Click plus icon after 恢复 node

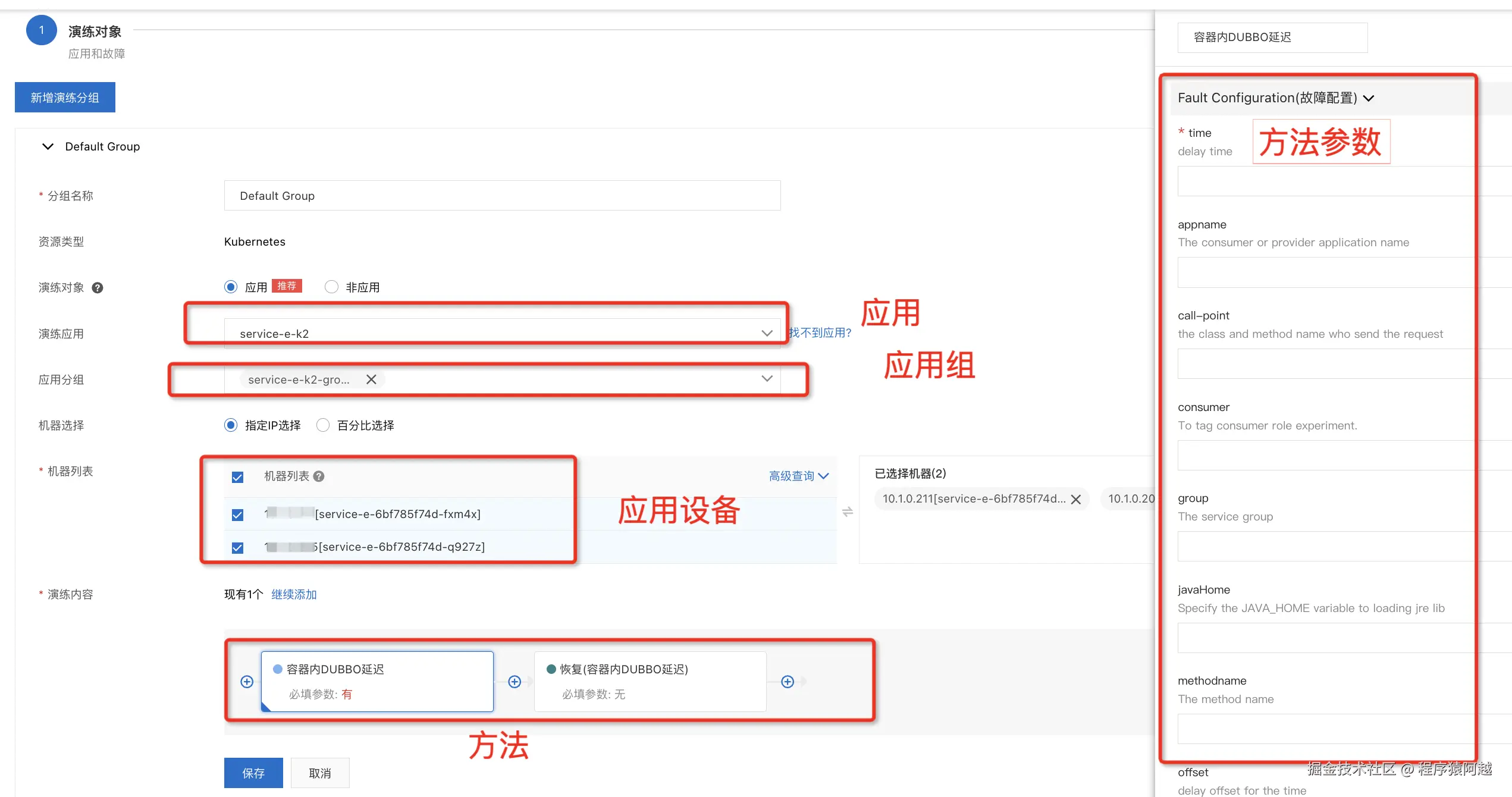(x=788, y=682)
